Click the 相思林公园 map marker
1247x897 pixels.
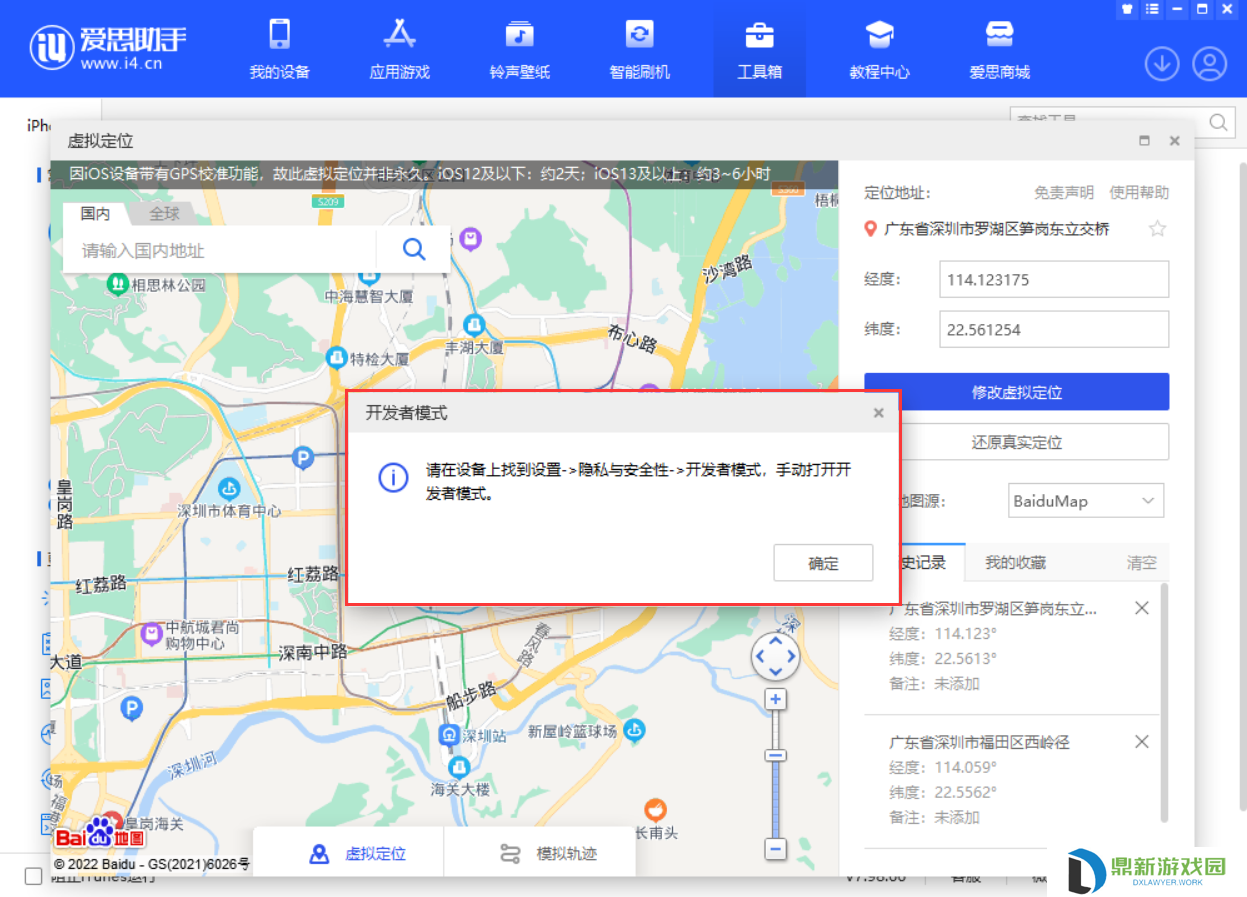click(117, 284)
